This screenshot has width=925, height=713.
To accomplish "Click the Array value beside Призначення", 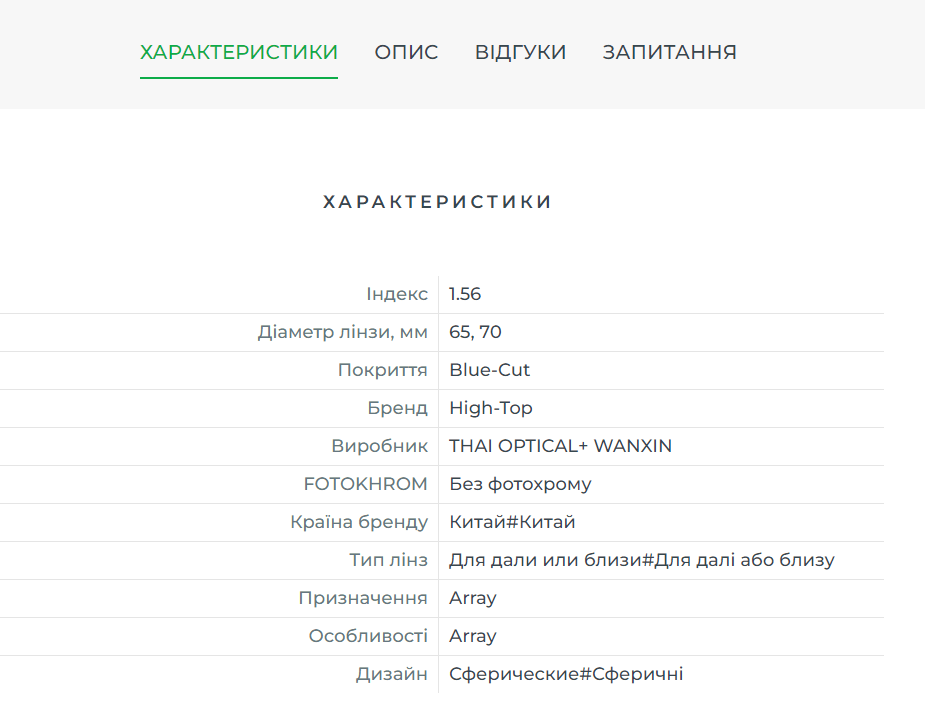I will (472, 598).
